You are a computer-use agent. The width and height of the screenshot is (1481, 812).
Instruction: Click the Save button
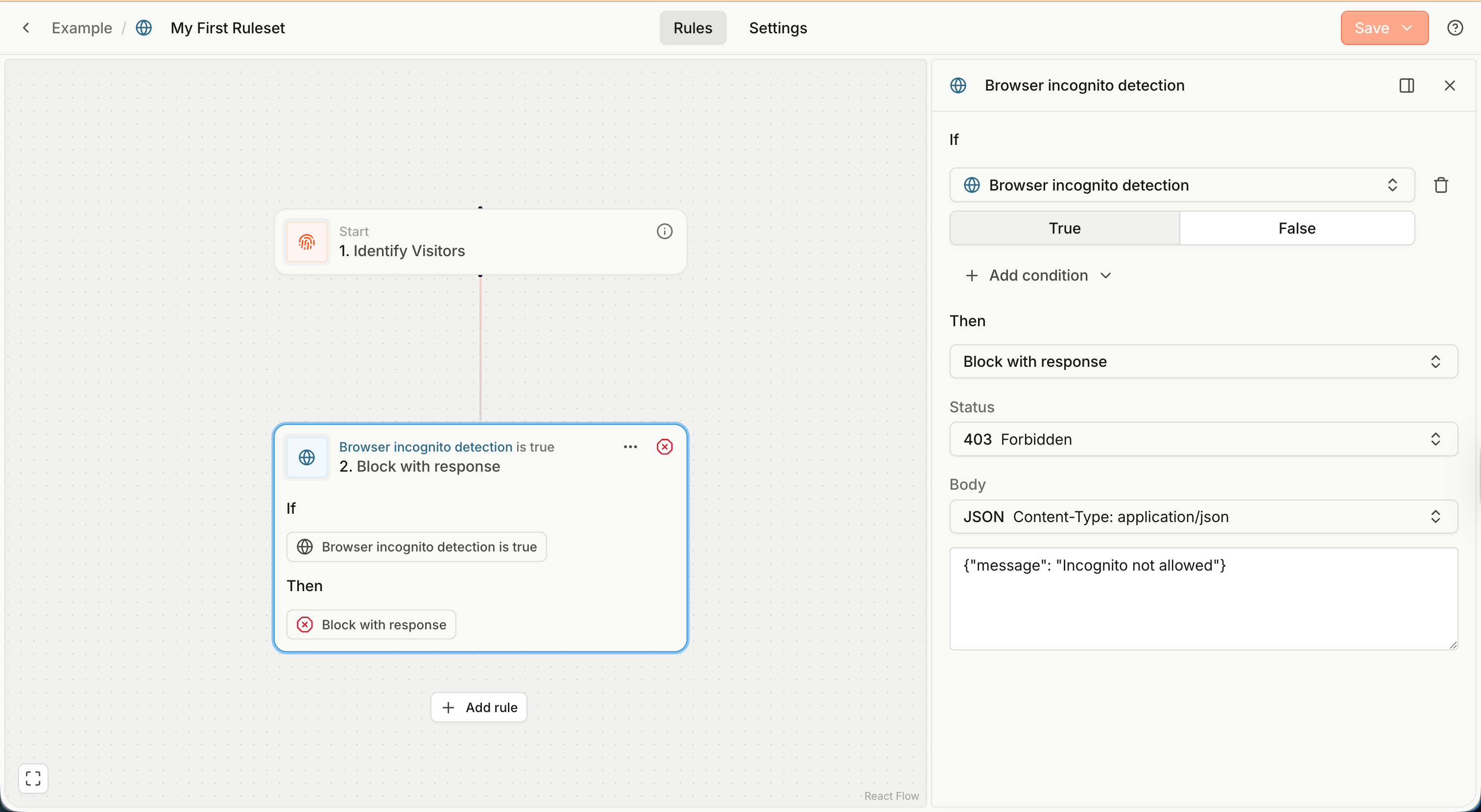1372,27
